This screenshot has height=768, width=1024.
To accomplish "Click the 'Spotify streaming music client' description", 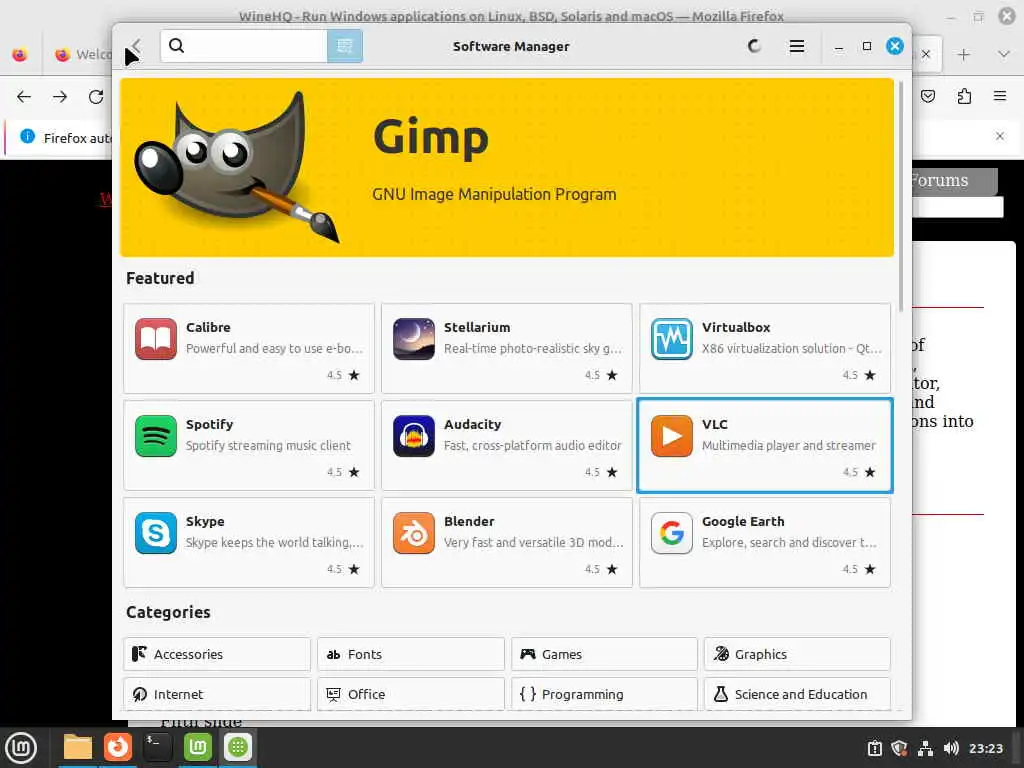I will coord(268,445).
